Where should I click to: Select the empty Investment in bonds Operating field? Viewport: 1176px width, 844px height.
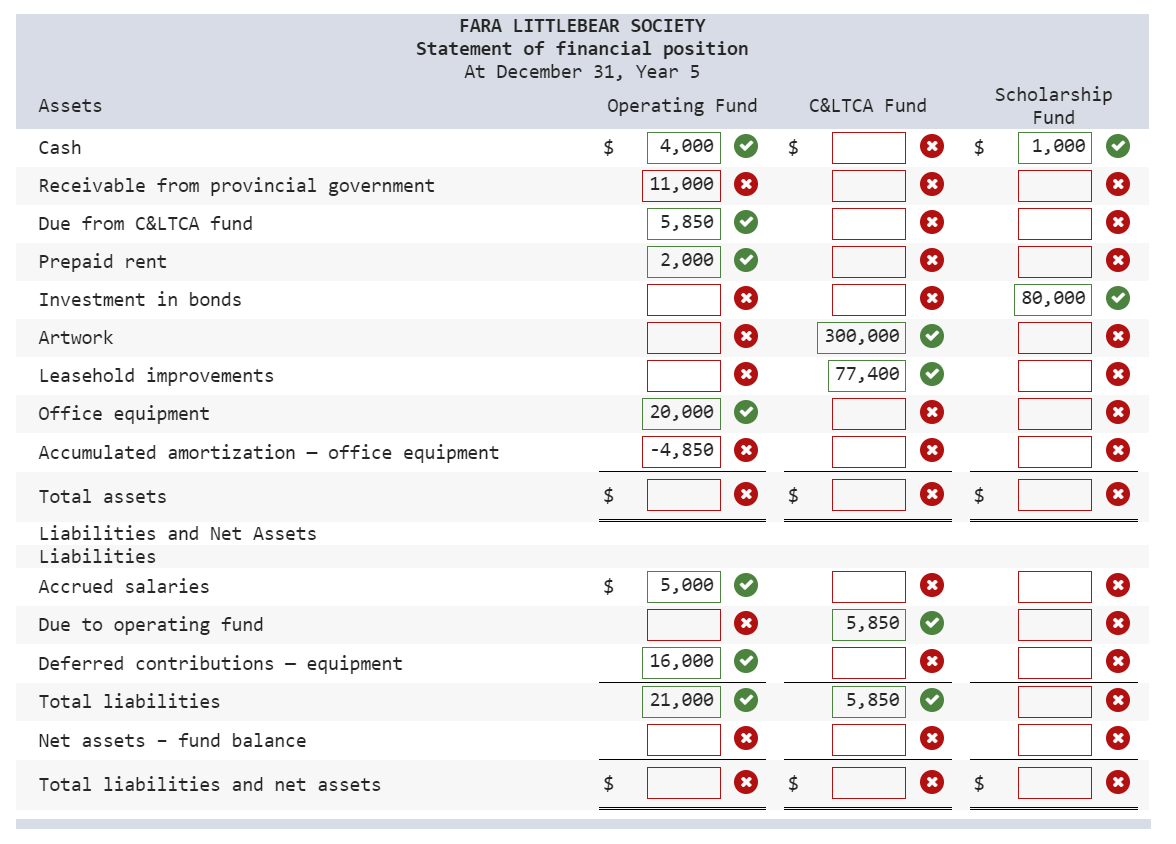tap(683, 299)
